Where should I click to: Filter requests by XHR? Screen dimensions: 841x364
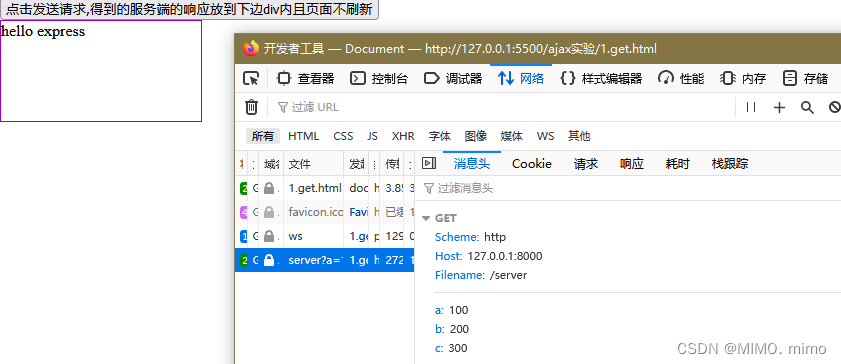(403, 136)
